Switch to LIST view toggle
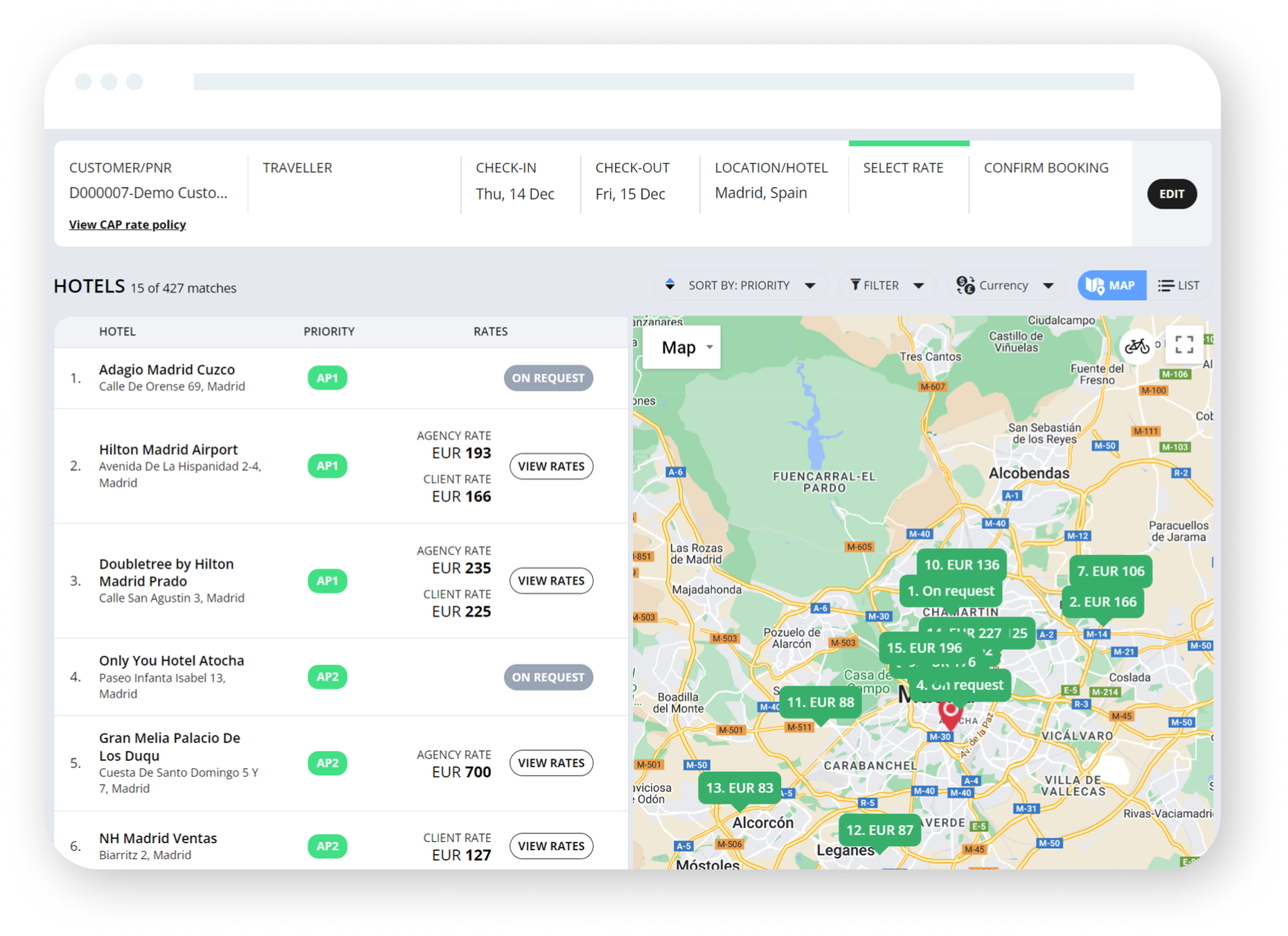This screenshot has width=1288, height=936. (1179, 285)
